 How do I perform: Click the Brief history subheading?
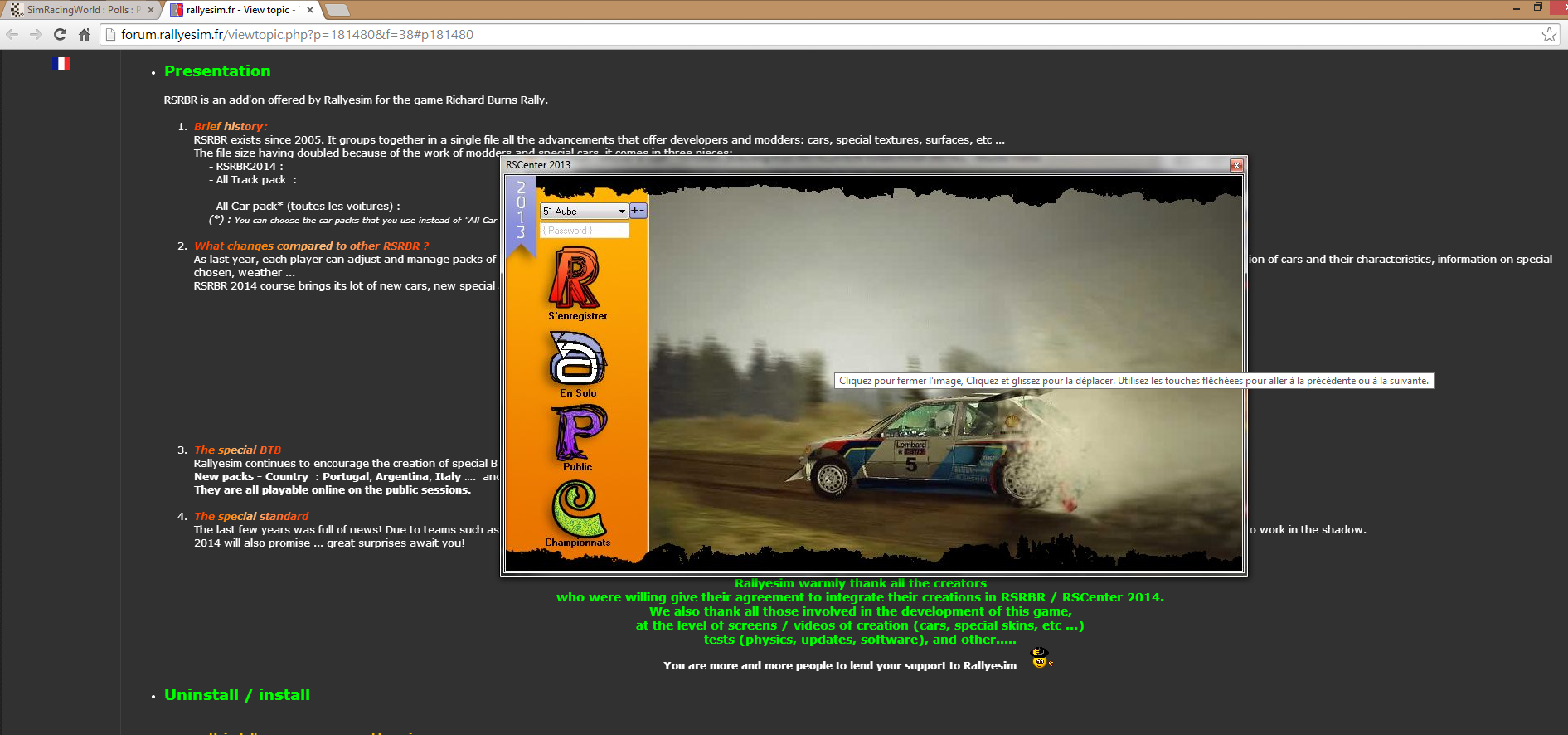click(231, 126)
